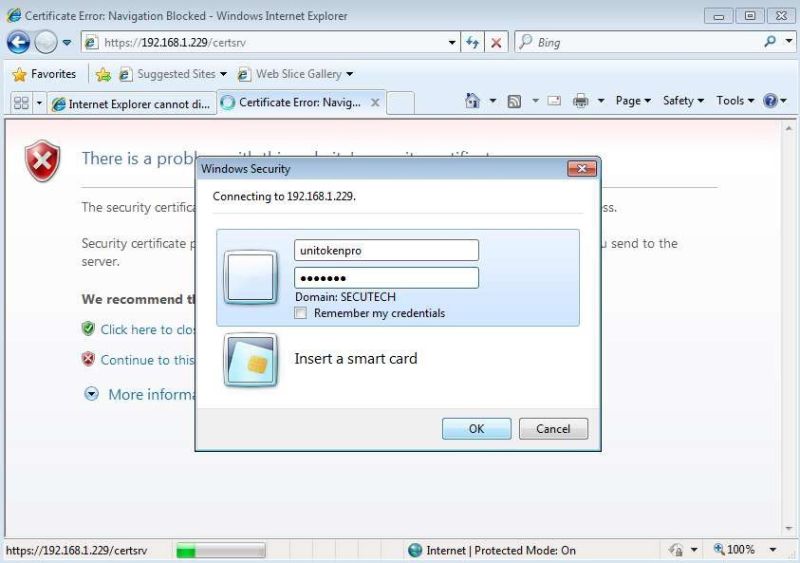Screen dimensions: 800x563
Task: Click the Add to Favorites Bar icon
Action: coord(103,75)
